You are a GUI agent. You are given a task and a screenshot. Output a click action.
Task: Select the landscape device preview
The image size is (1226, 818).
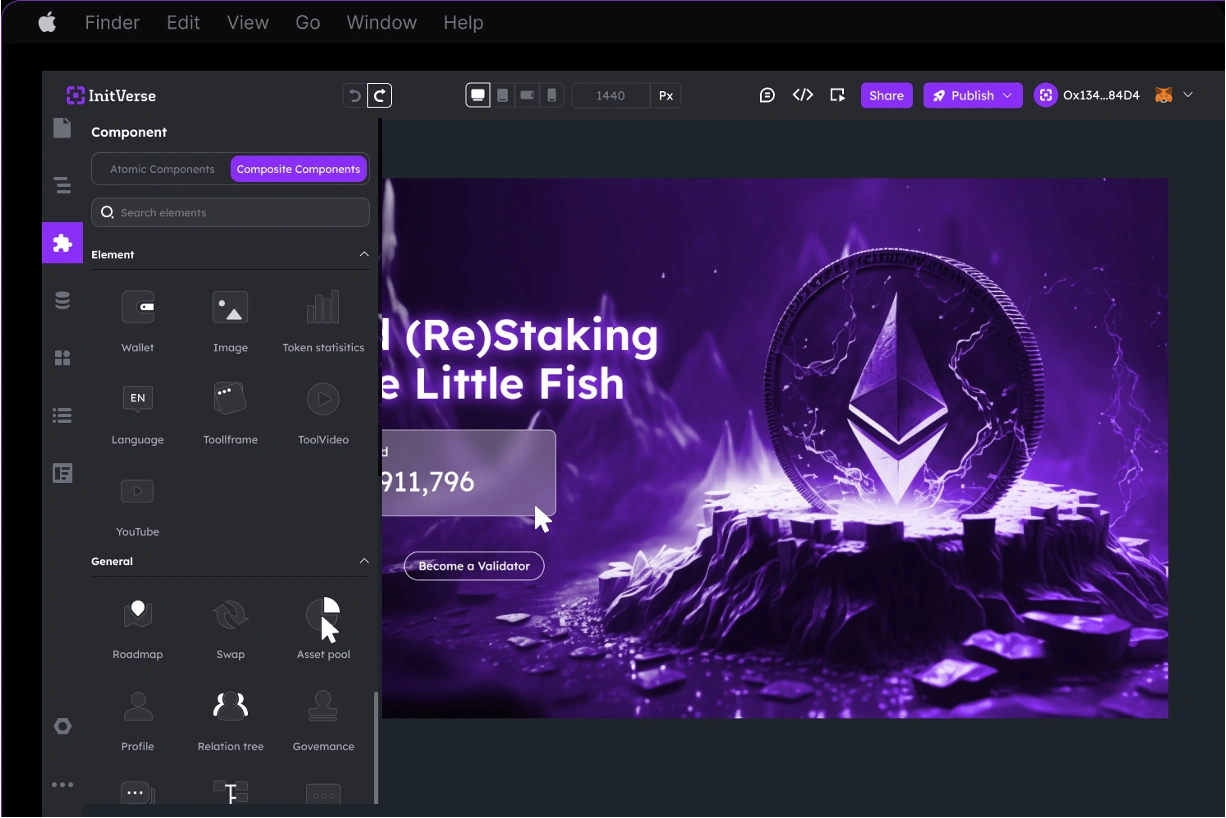[x=527, y=96]
